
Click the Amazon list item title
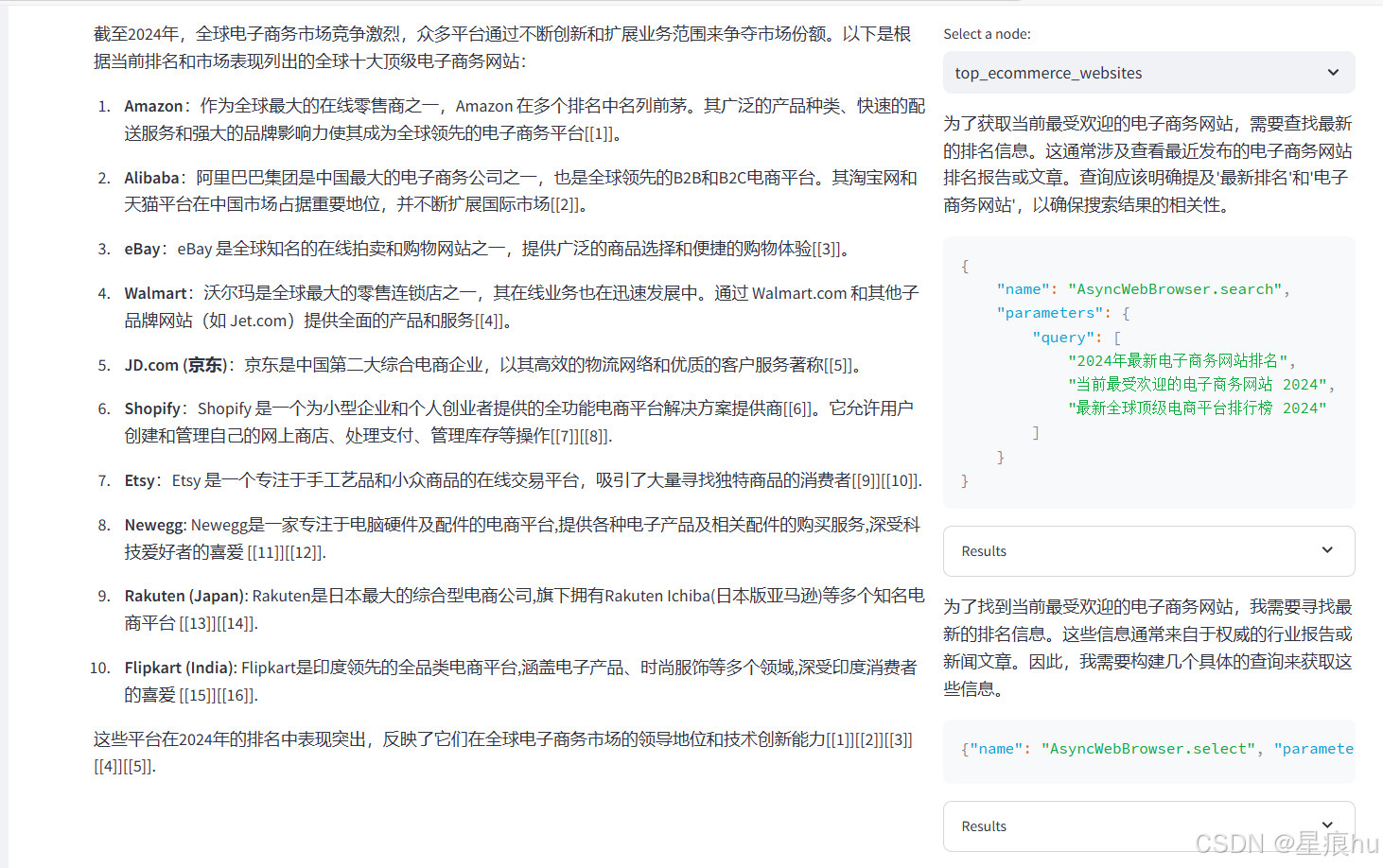click(x=153, y=106)
